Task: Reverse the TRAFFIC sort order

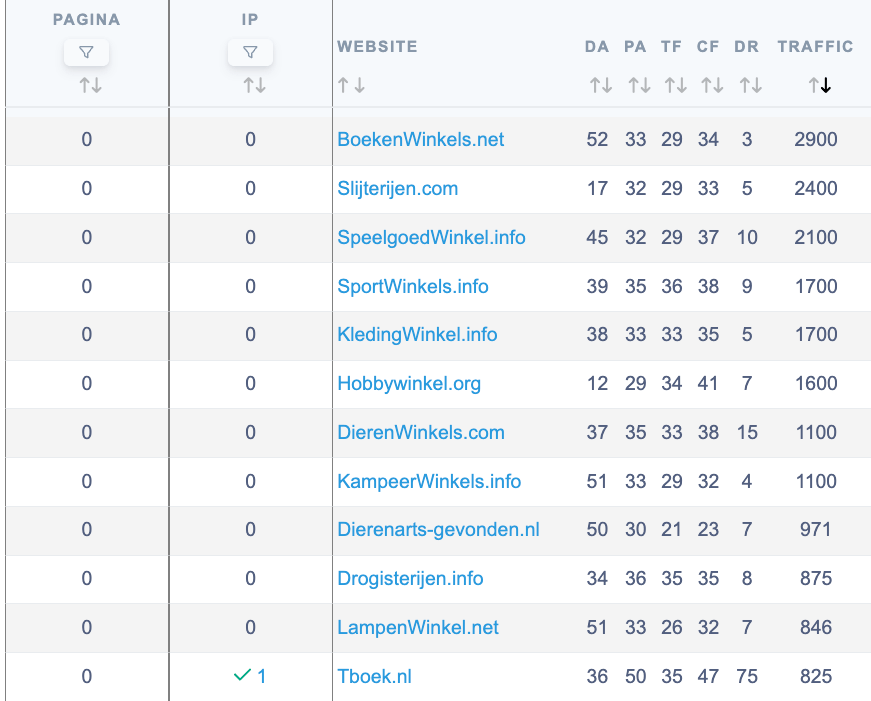Action: [x=820, y=85]
